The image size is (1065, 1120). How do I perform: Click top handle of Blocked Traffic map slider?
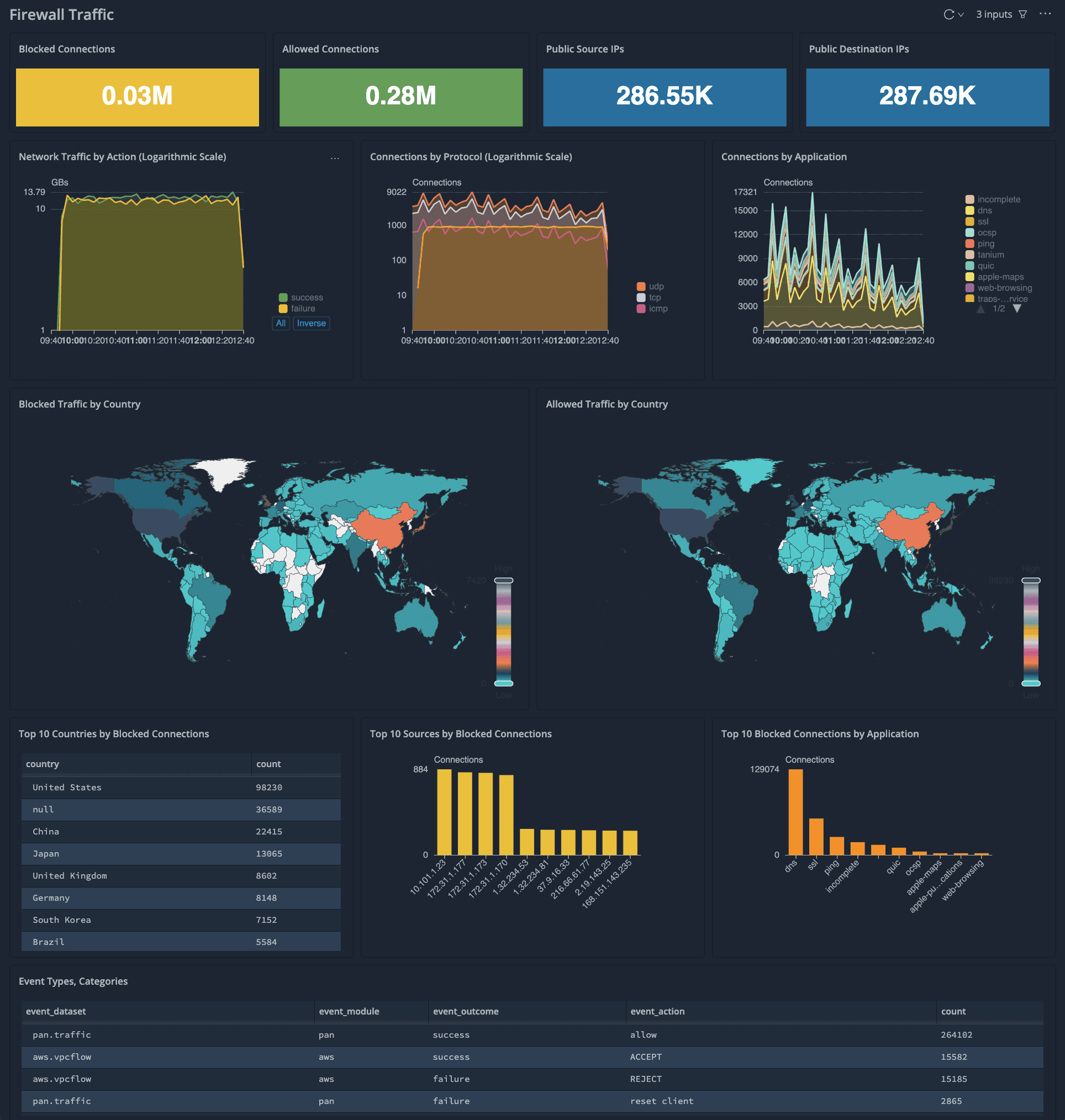[x=504, y=581]
